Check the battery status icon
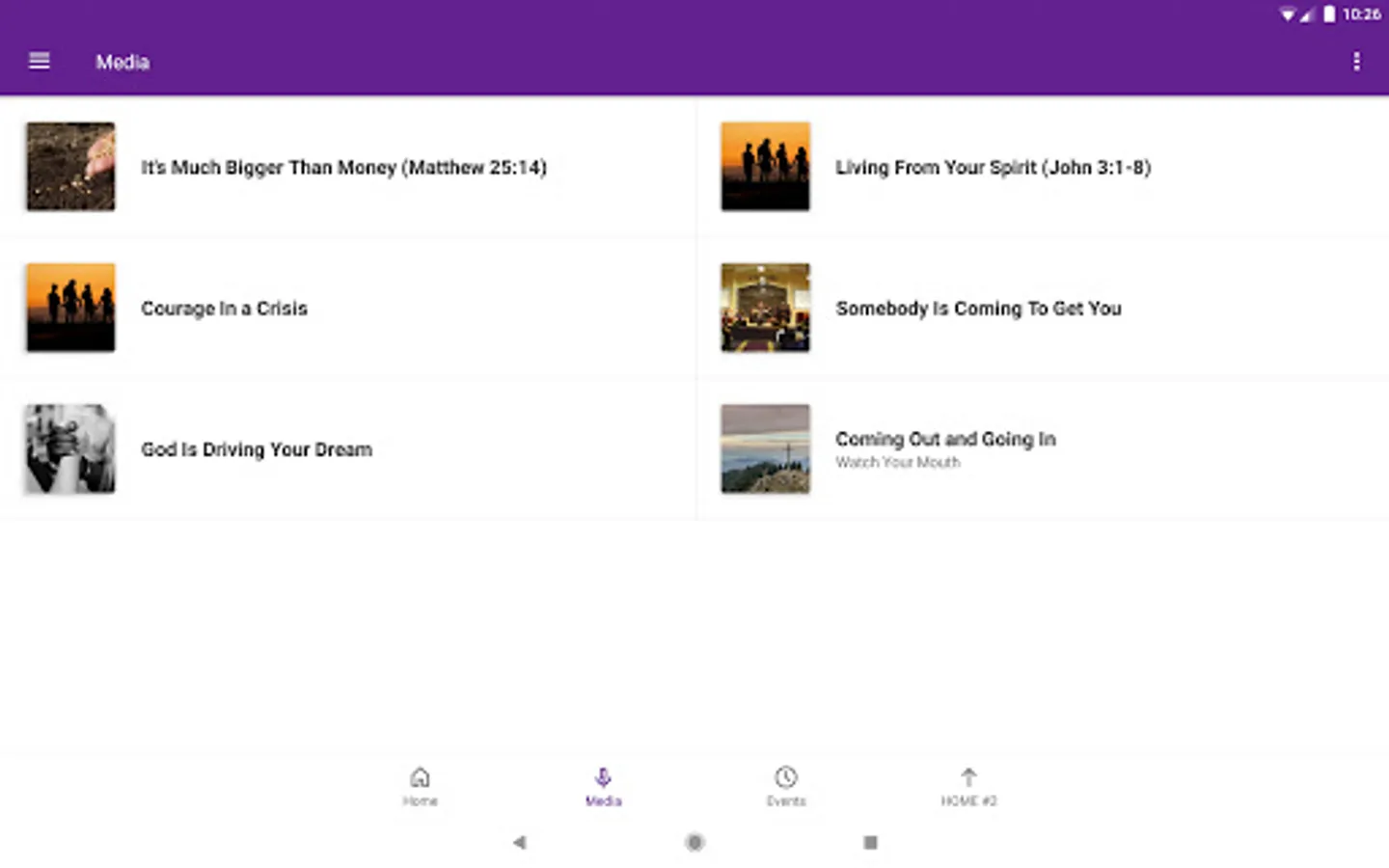This screenshot has width=1389, height=868. tap(1329, 14)
